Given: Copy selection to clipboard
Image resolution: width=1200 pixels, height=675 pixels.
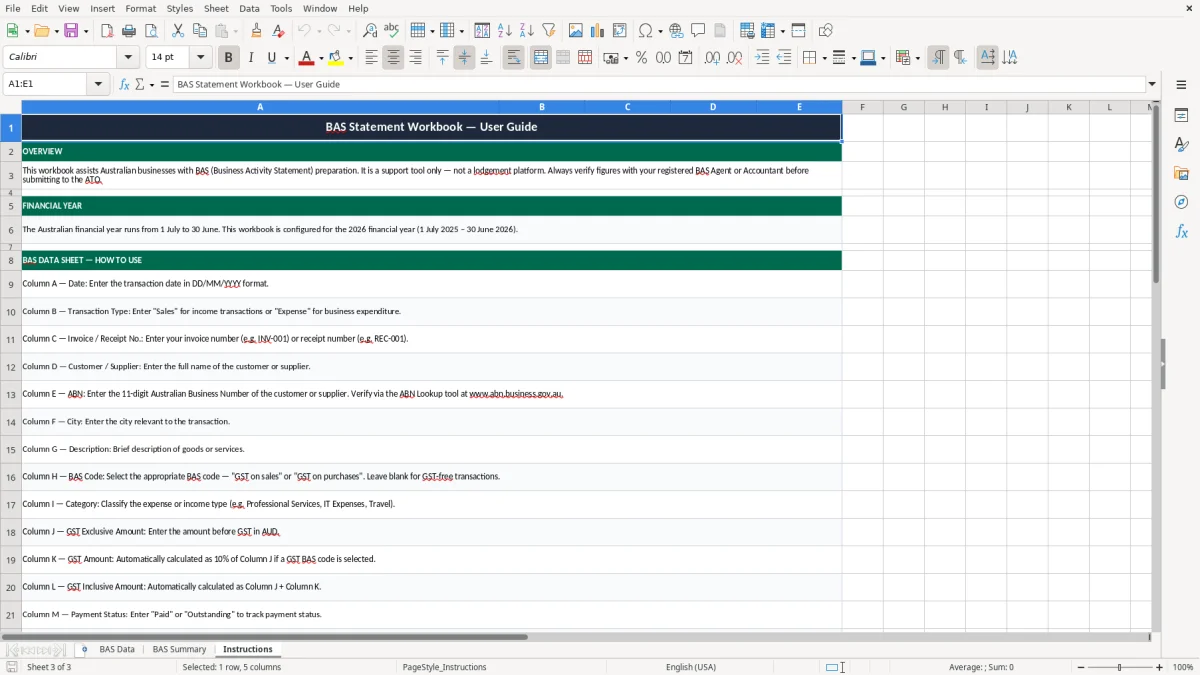Looking at the screenshot, I should (200, 31).
